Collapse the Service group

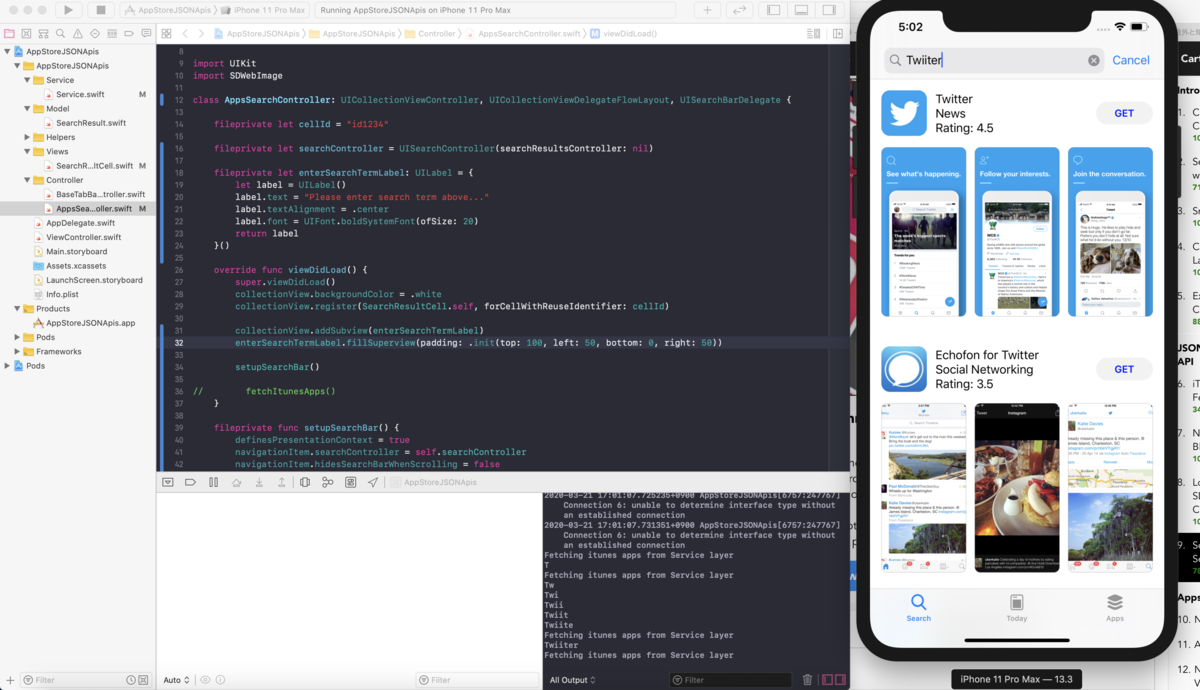point(27,80)
